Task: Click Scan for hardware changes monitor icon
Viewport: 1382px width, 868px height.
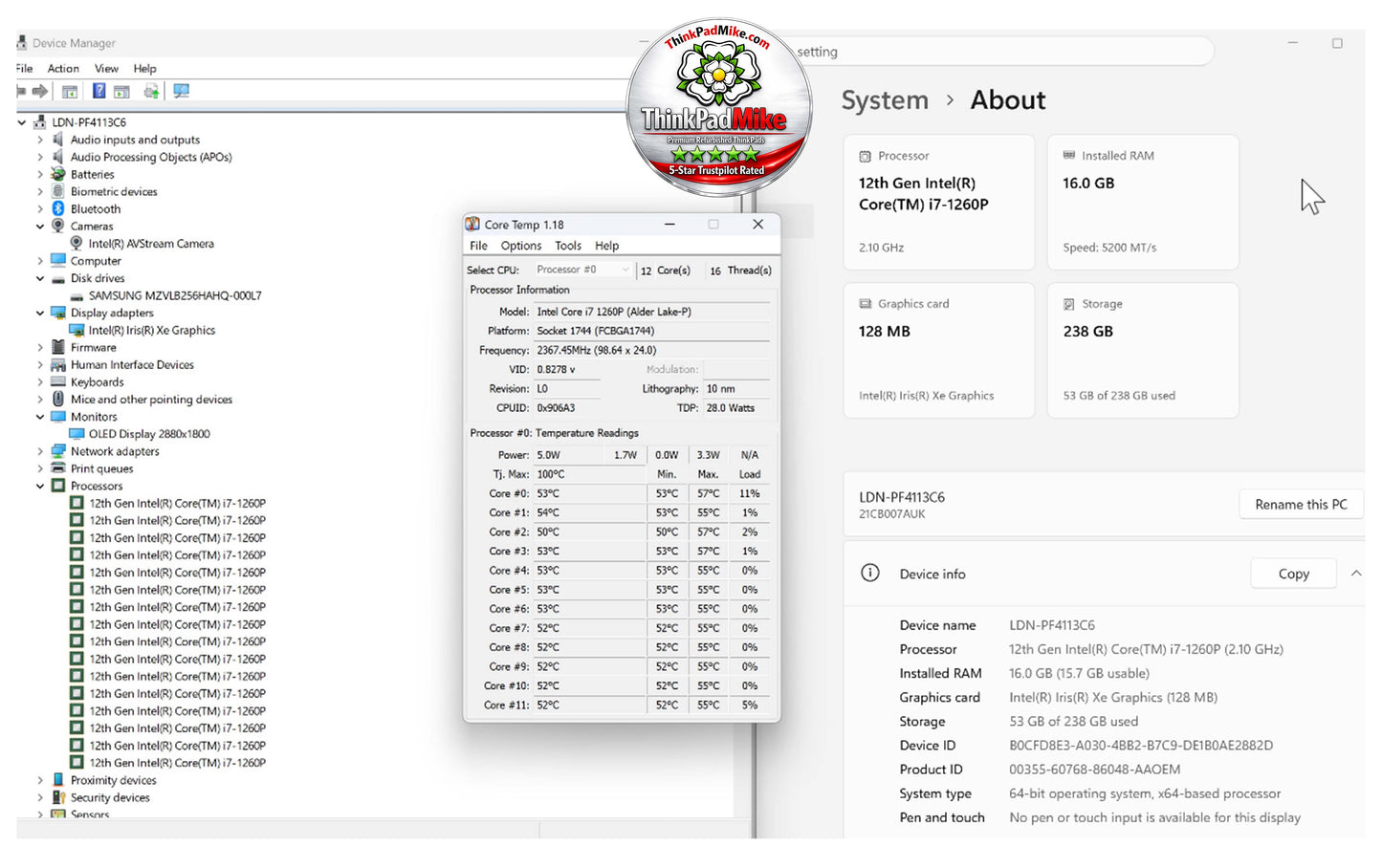Action: coord(181,92)
